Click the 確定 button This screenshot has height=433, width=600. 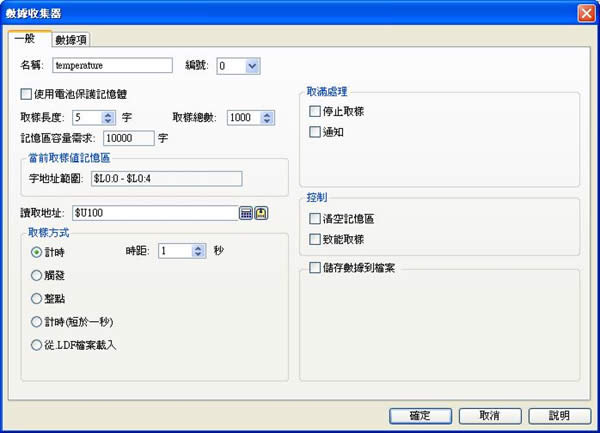coord(420,414)
